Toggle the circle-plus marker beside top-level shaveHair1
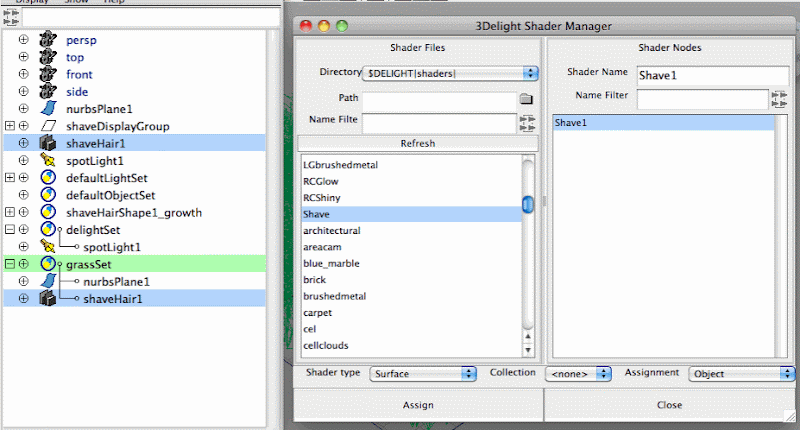 (x=23, y=143)
